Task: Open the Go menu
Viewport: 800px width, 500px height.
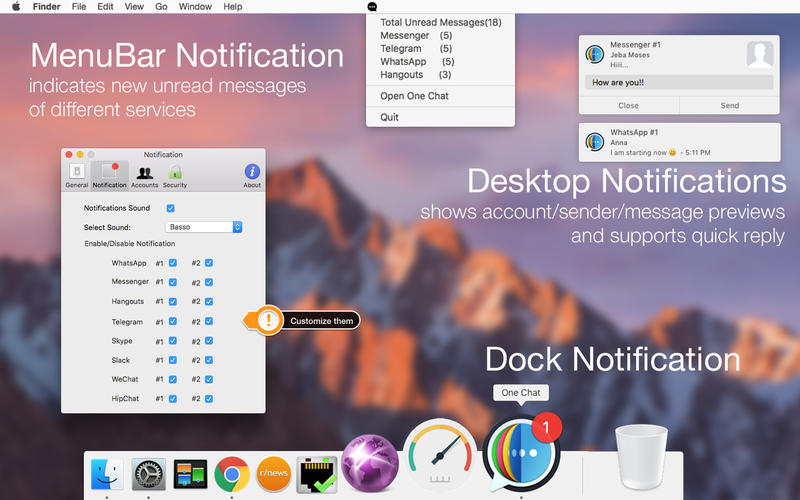Action: tap(161, 7)
